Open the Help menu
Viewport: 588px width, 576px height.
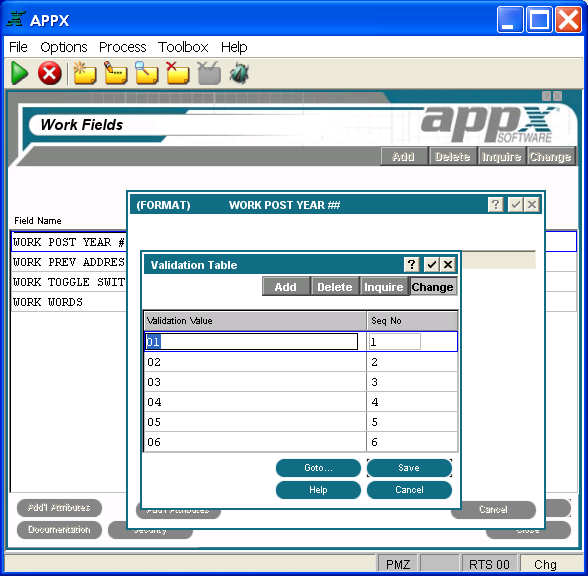click(234, 47)
